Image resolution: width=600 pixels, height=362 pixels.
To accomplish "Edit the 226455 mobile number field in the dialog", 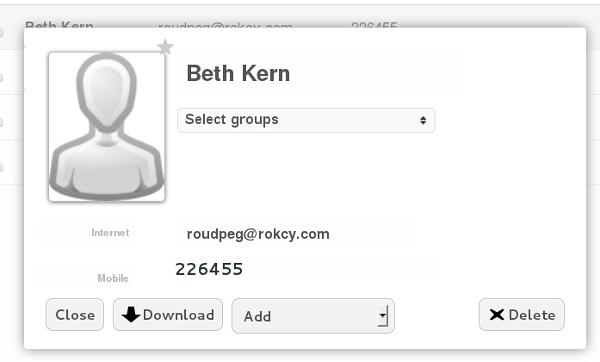I will coord(306,269).
